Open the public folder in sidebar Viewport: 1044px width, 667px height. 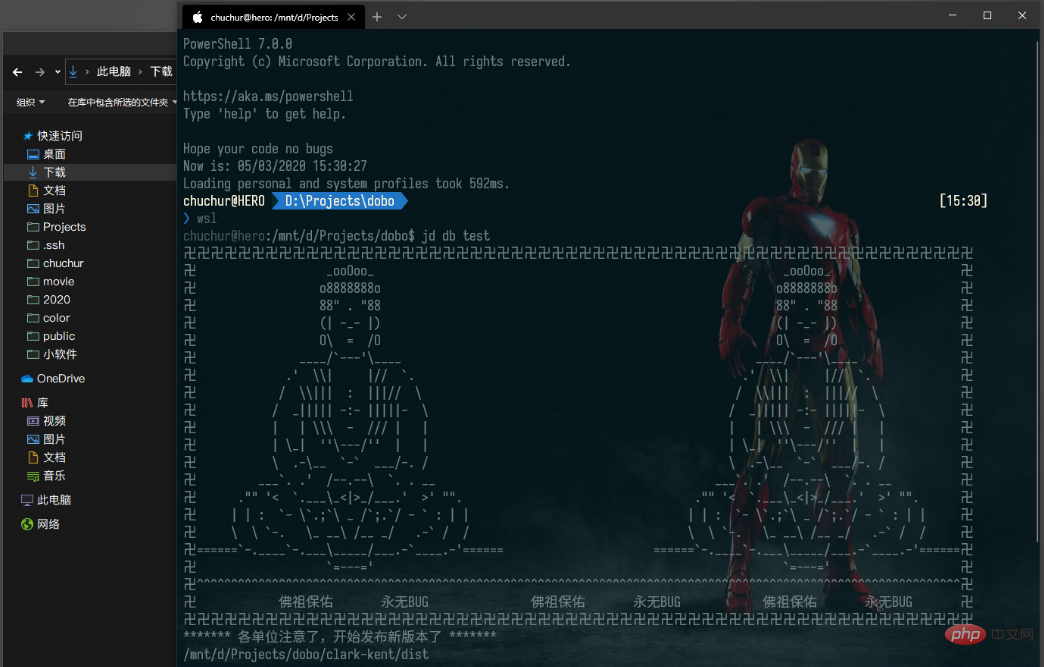(59, 336)
